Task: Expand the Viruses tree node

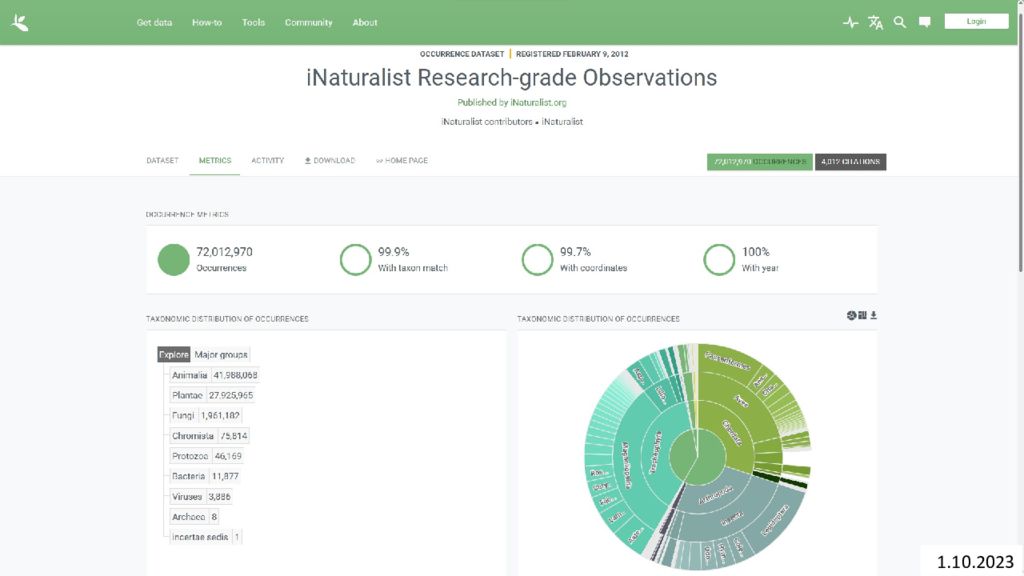Action: point(187,496)
